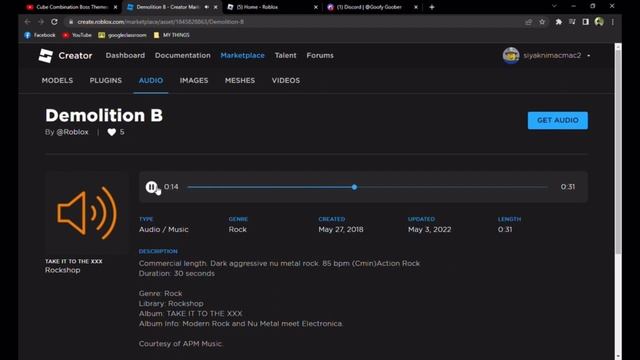Bookmark this page with star icon
640x360 pixels.
(x=542, y=22)
